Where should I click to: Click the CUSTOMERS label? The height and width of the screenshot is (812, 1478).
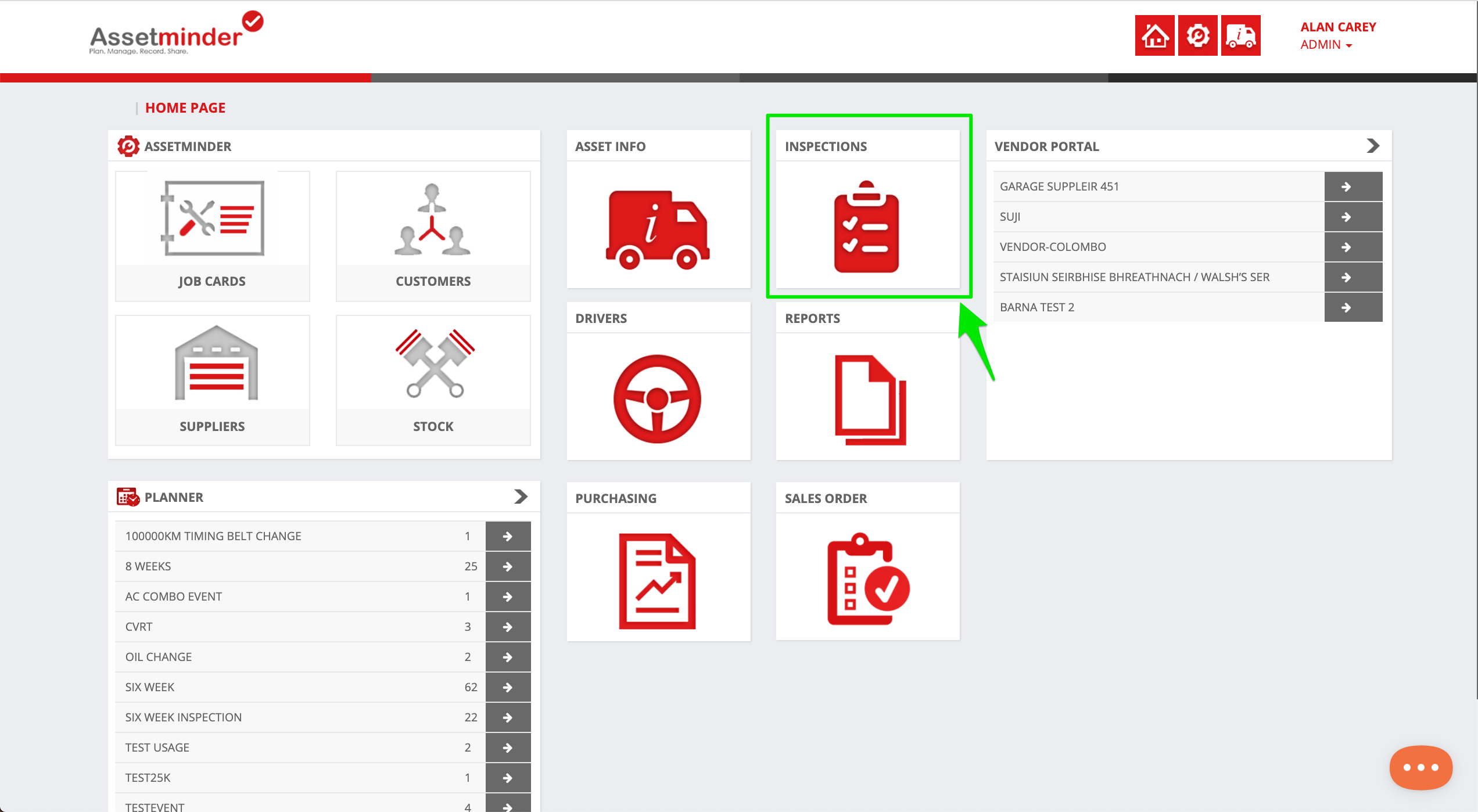433,281
